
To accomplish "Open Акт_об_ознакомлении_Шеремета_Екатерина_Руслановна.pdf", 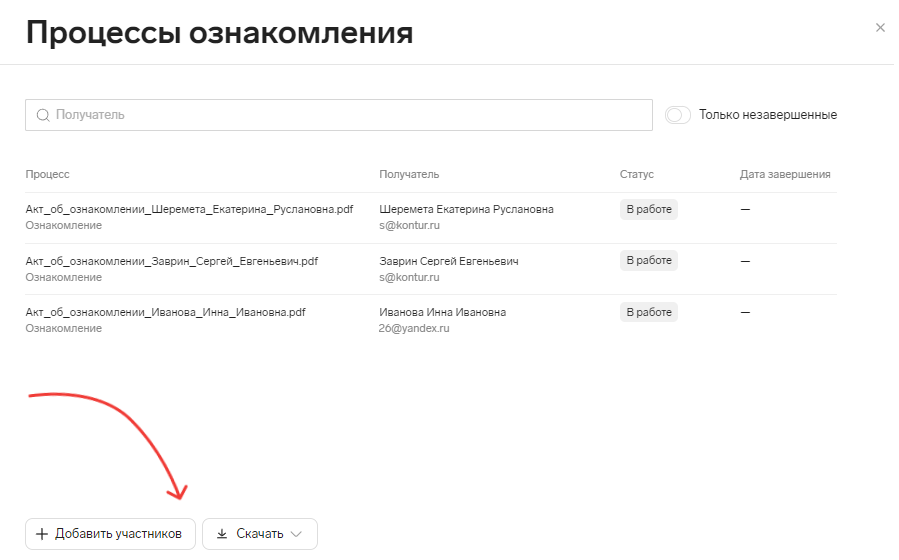I will [189, 209].
